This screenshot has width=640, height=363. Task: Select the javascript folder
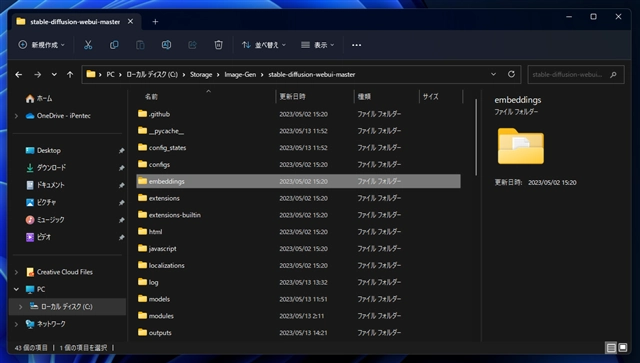(x=298, y=248)
